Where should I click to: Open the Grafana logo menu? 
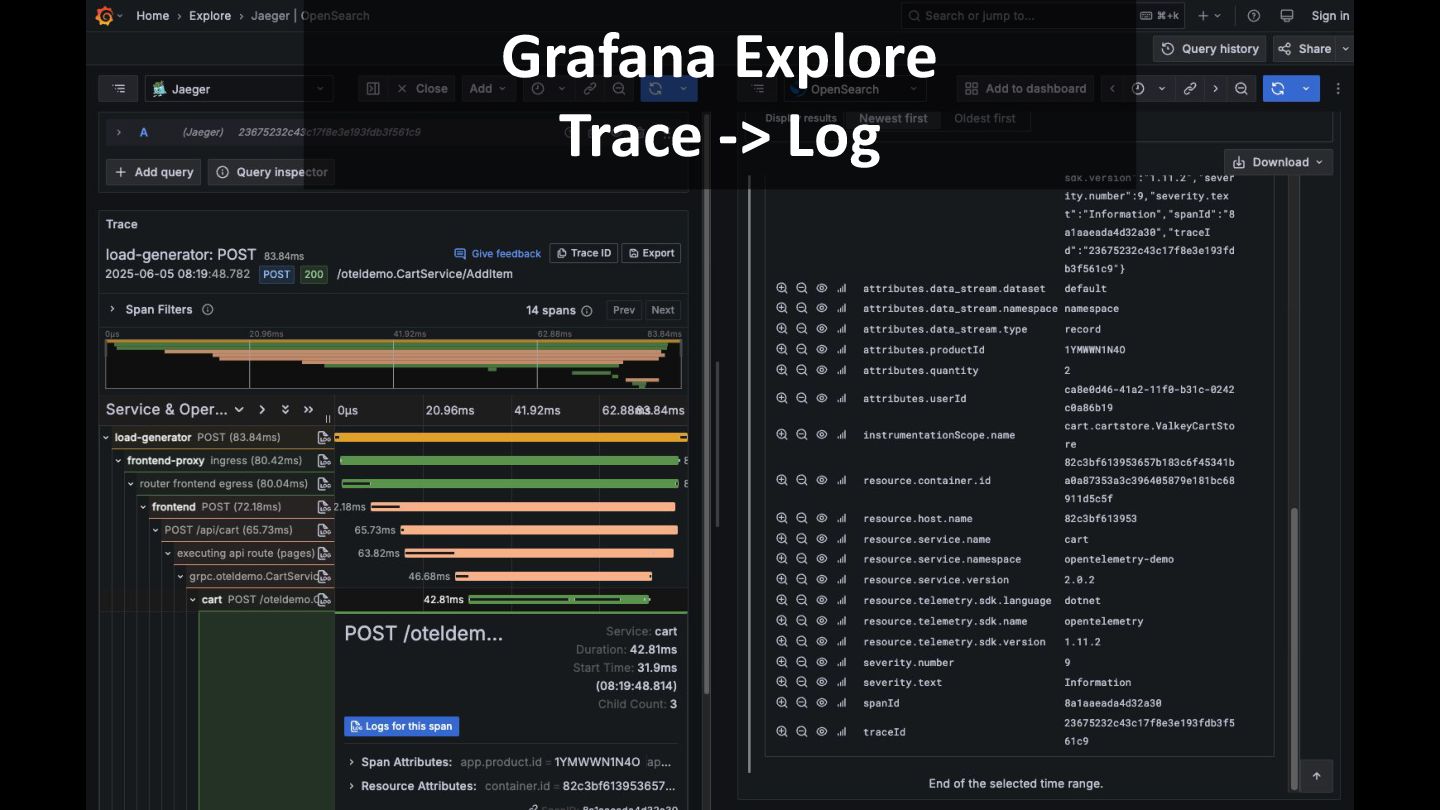tap(105, 16)
